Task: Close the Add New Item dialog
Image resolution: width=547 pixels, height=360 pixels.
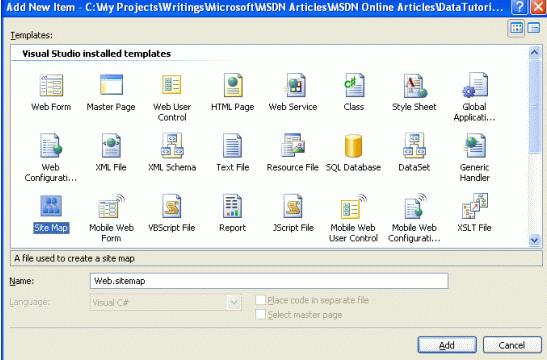Action: [538, 7]
